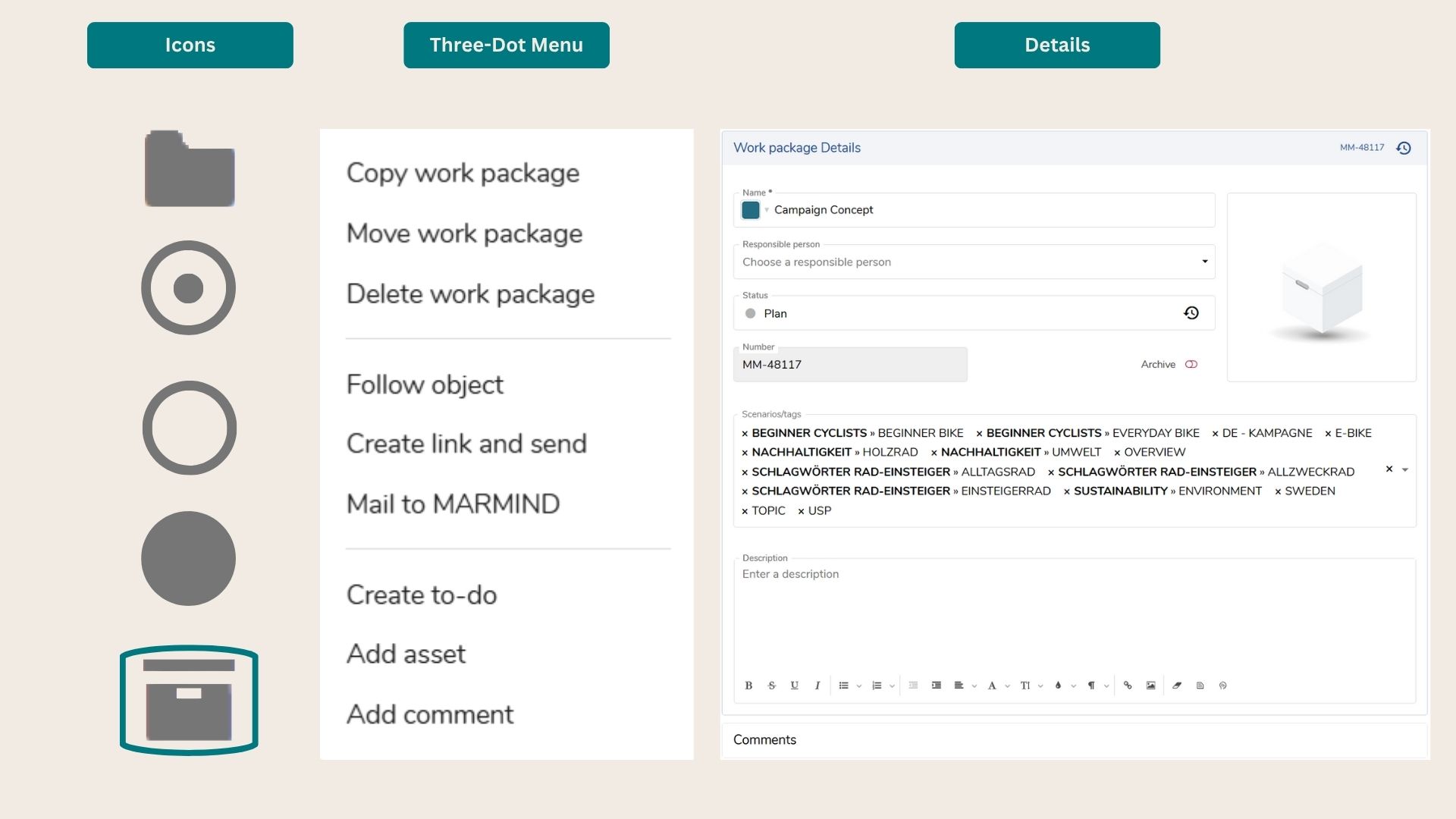
Task: Open the Status history icon beside Plan
Action: point(1191,312)
